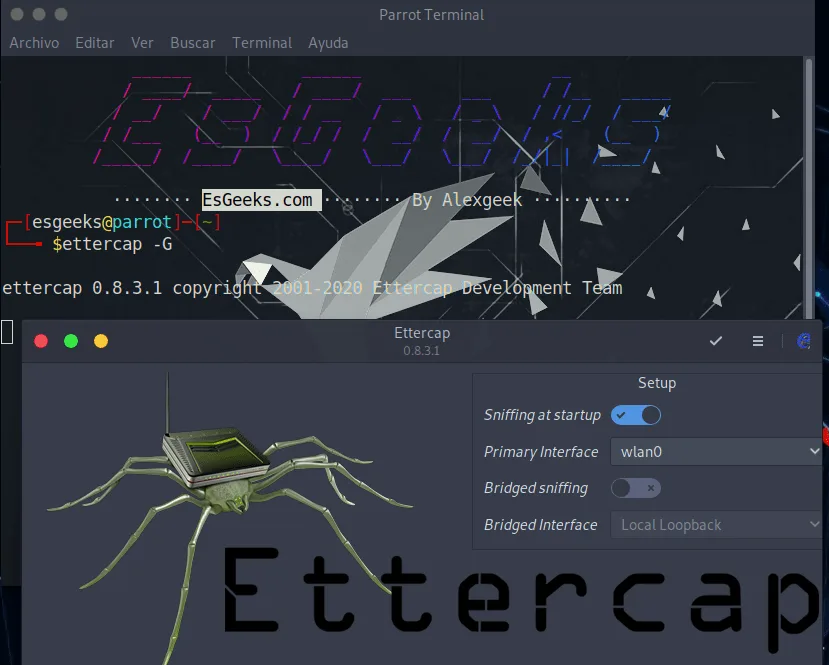Click the 'By Alexgeek' terminal text
Viewport: 829px width, 665px height.
point(467,200)
